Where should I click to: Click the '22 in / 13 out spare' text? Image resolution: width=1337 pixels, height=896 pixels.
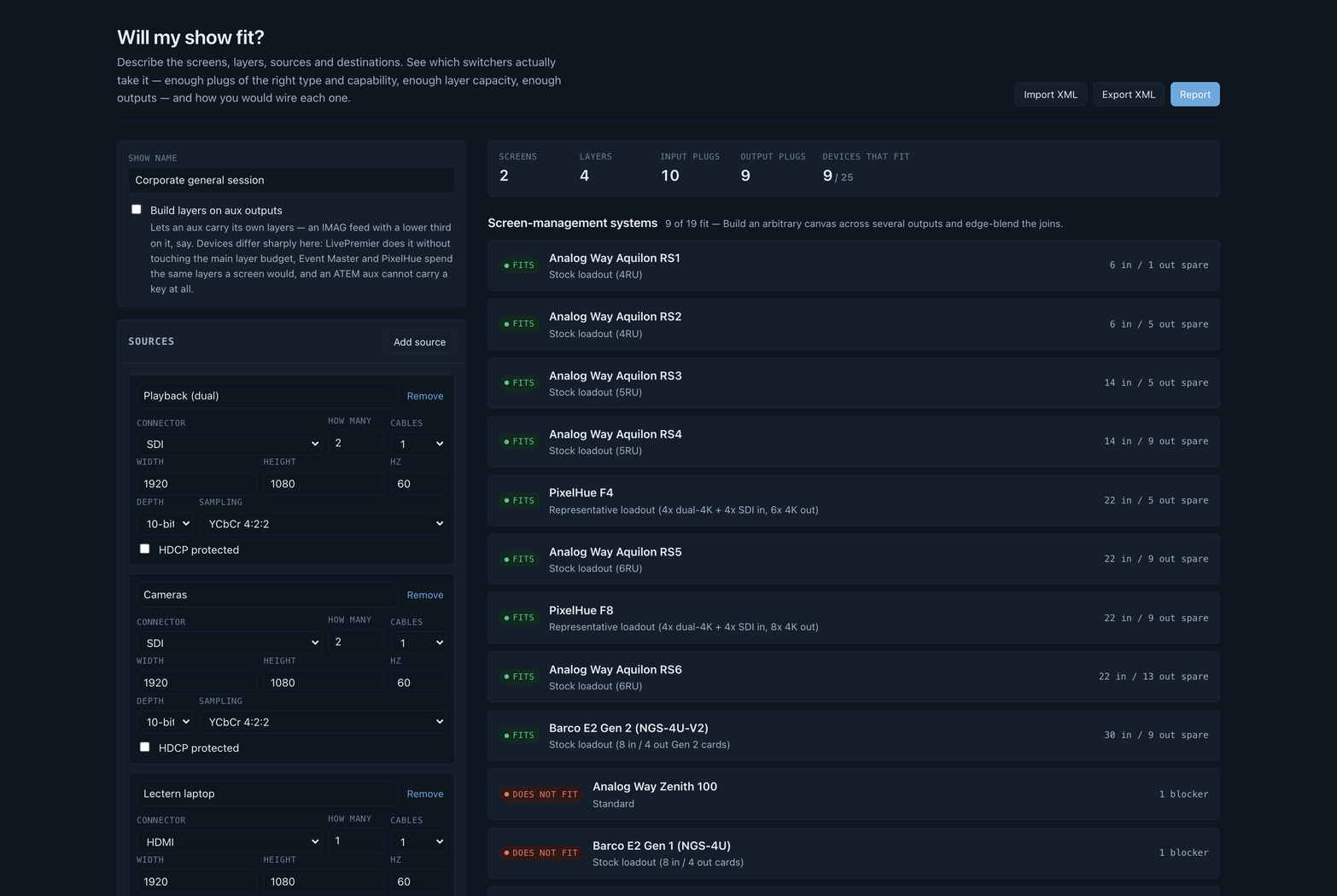pyautogui.click(x=1153, y=677)
